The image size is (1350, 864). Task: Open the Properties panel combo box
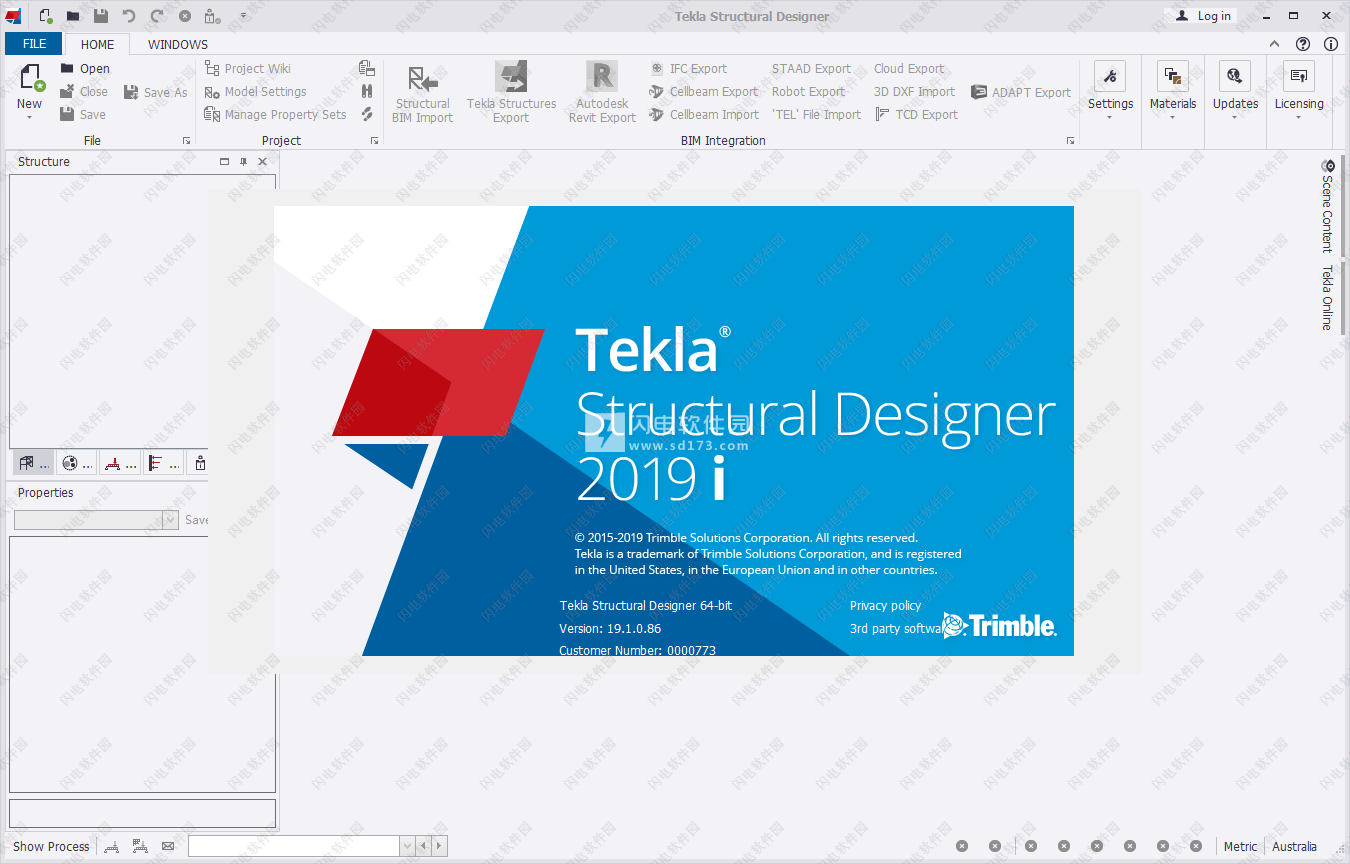pos(96,520)
